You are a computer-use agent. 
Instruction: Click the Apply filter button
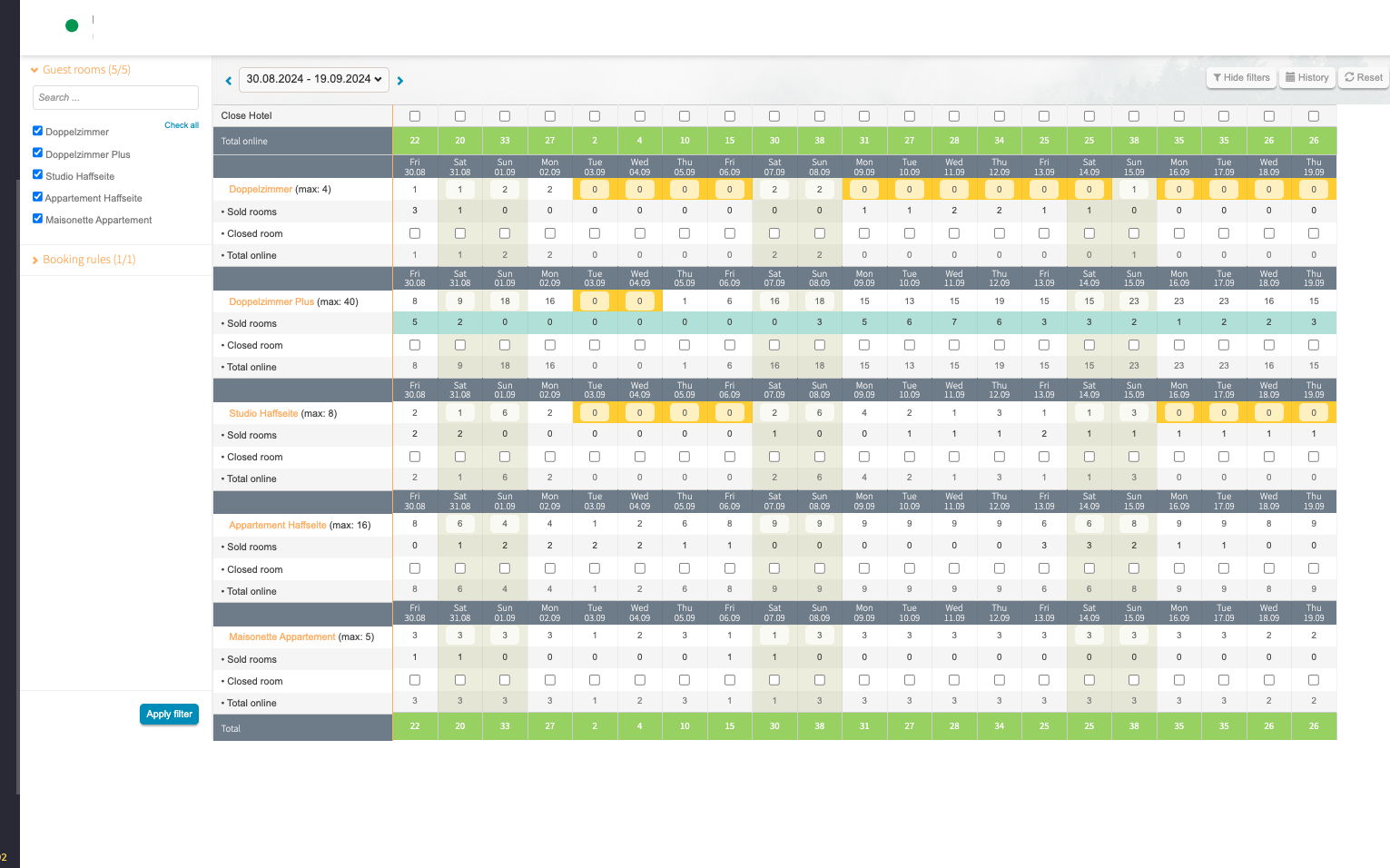[169, 715]
